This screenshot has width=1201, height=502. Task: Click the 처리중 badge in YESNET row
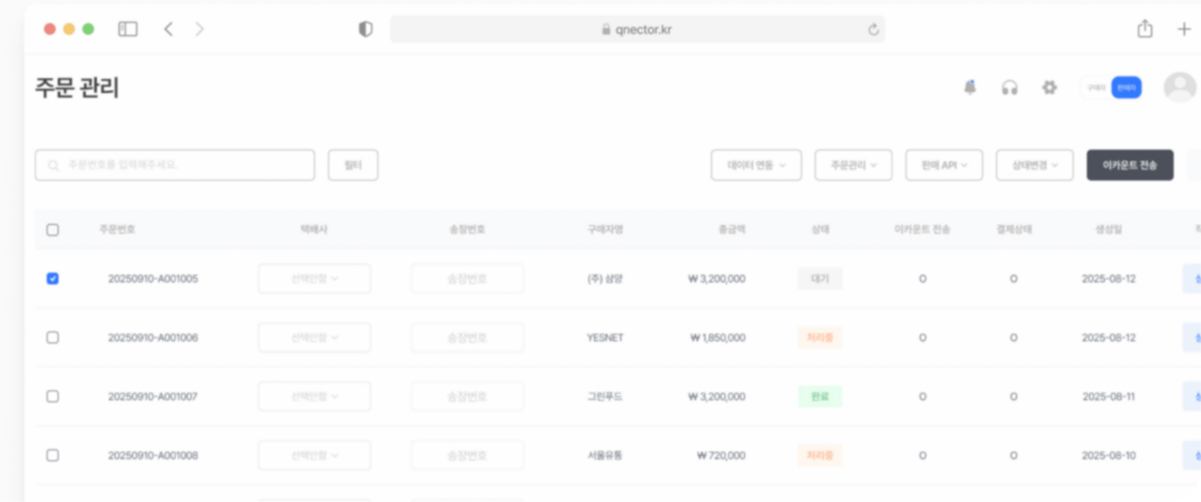pyautogui.click(x=820, y=338)
